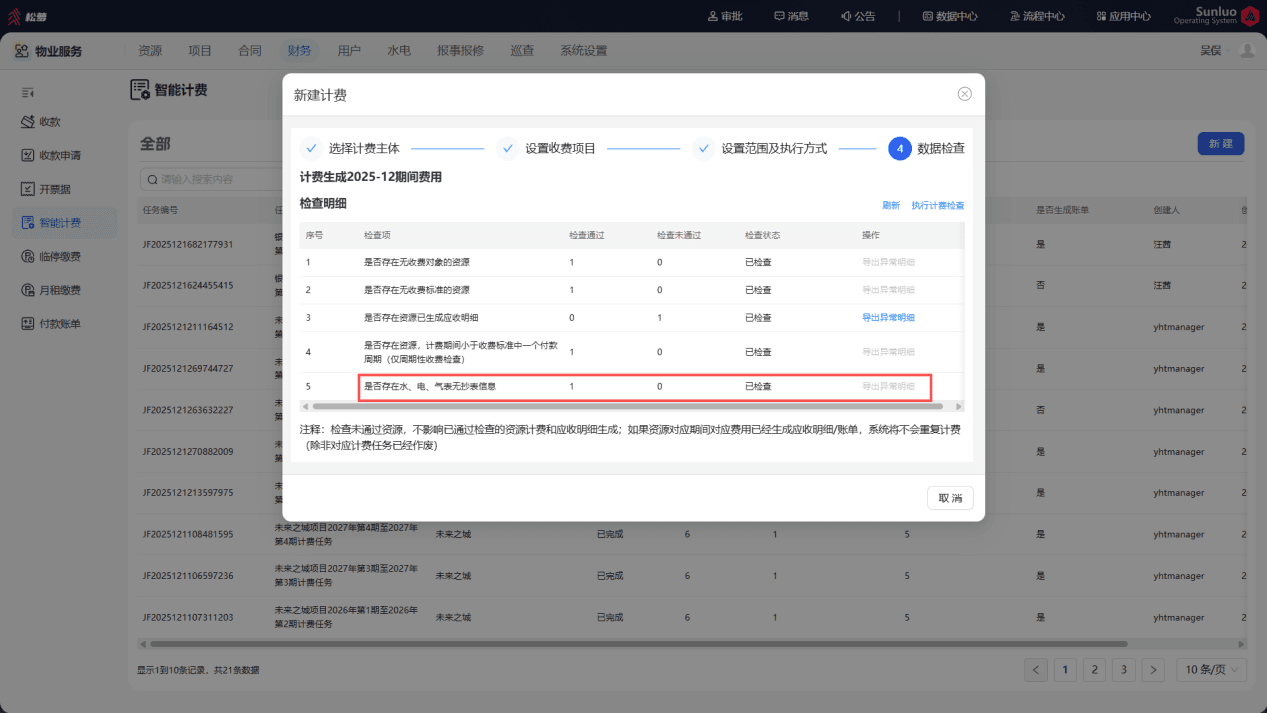Select page 2 in pagination
Screen dimensions: 1267x713
(x=1095, y=670)
